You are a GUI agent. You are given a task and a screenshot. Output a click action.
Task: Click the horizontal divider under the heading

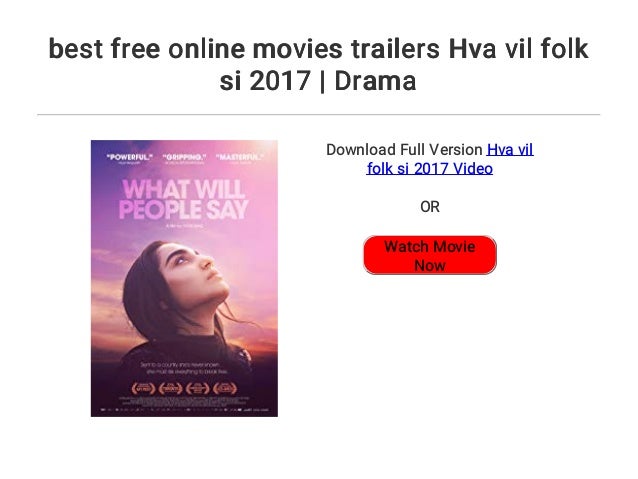click(x=319, y=115)
